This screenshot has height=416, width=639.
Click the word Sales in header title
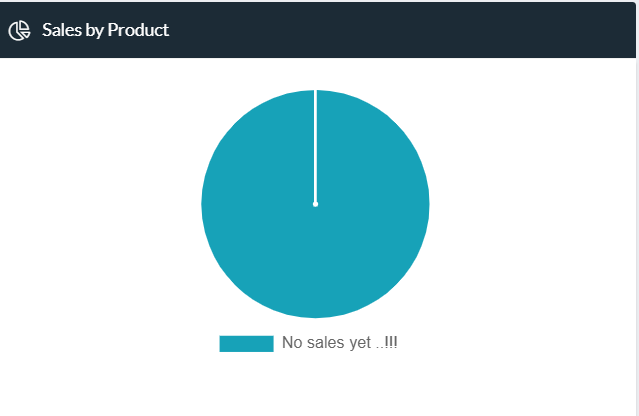point(62,30)
